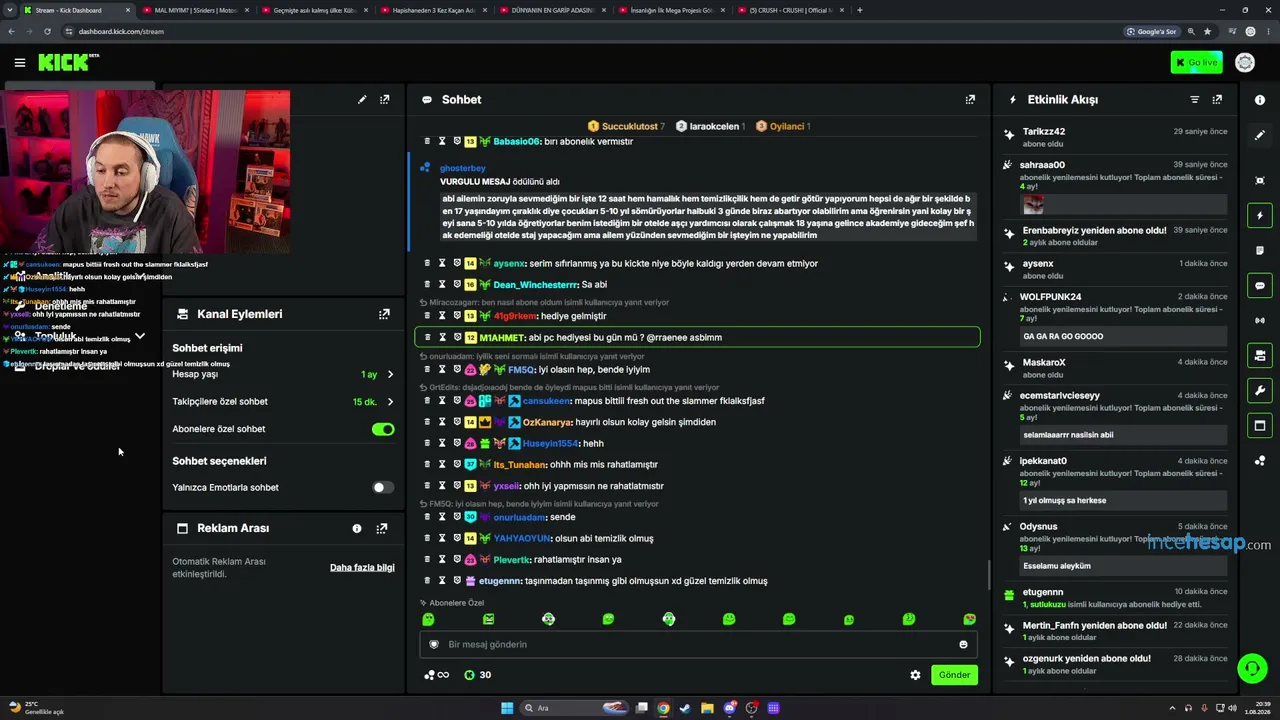Screen dimensions: 1280x720
Task: Click in the Bir mesaj gönderin field
Action: (x=698, y=645)
